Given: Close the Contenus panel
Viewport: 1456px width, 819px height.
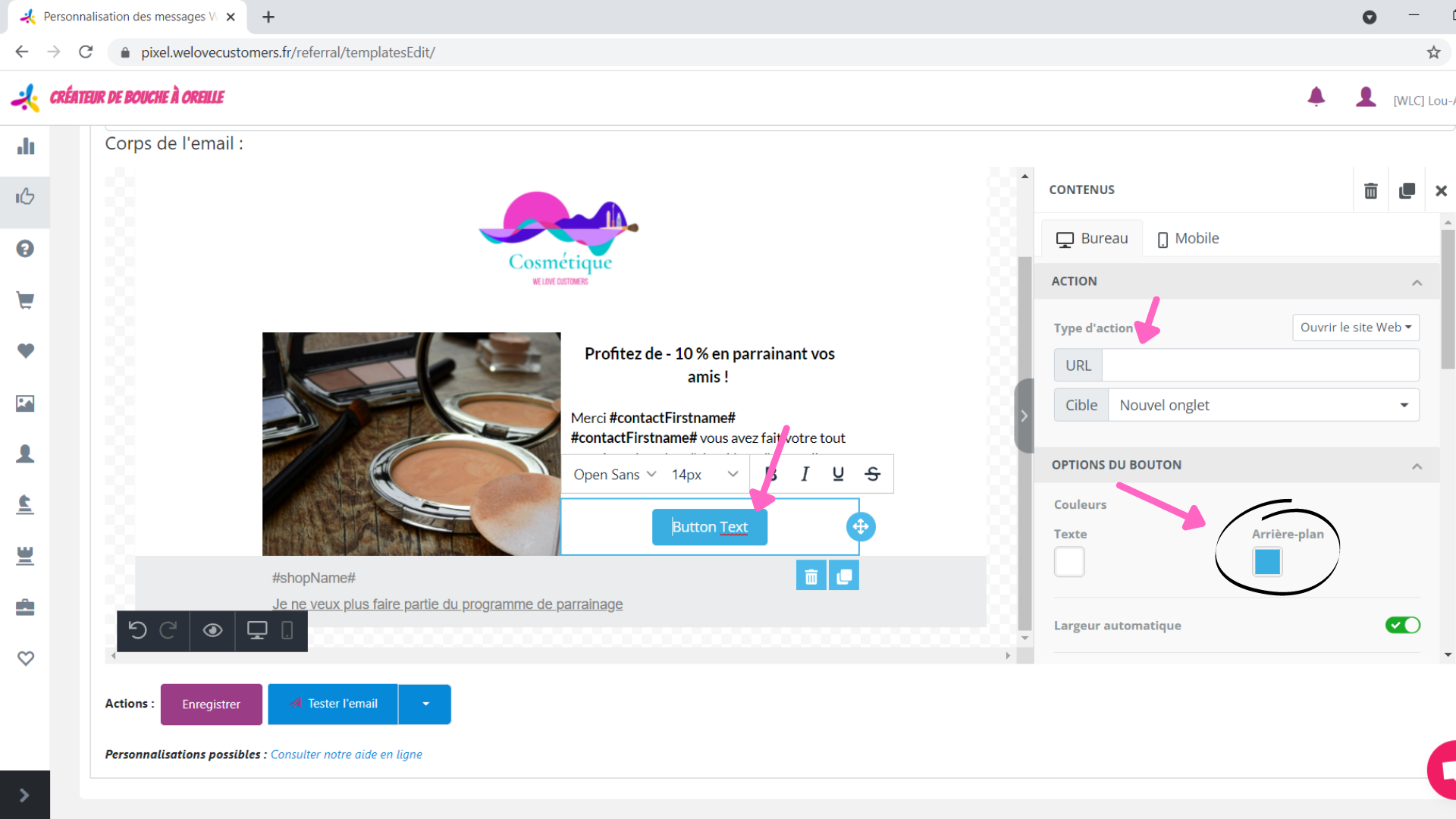Looking at the screenshot, I should (1441, 190).
